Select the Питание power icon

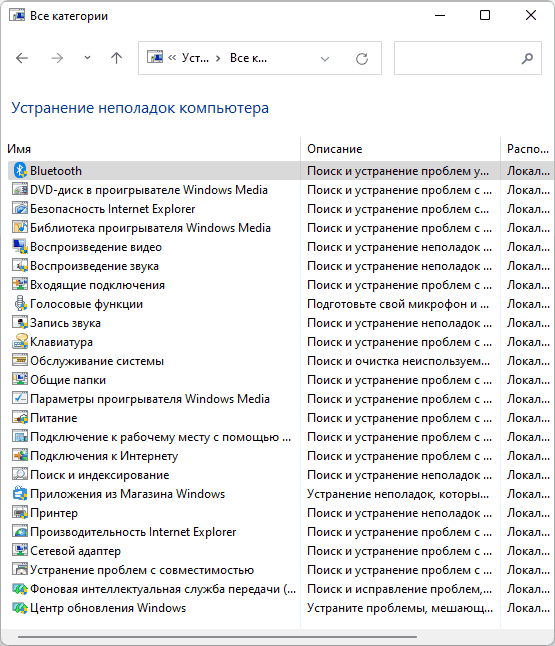(20, 418)
